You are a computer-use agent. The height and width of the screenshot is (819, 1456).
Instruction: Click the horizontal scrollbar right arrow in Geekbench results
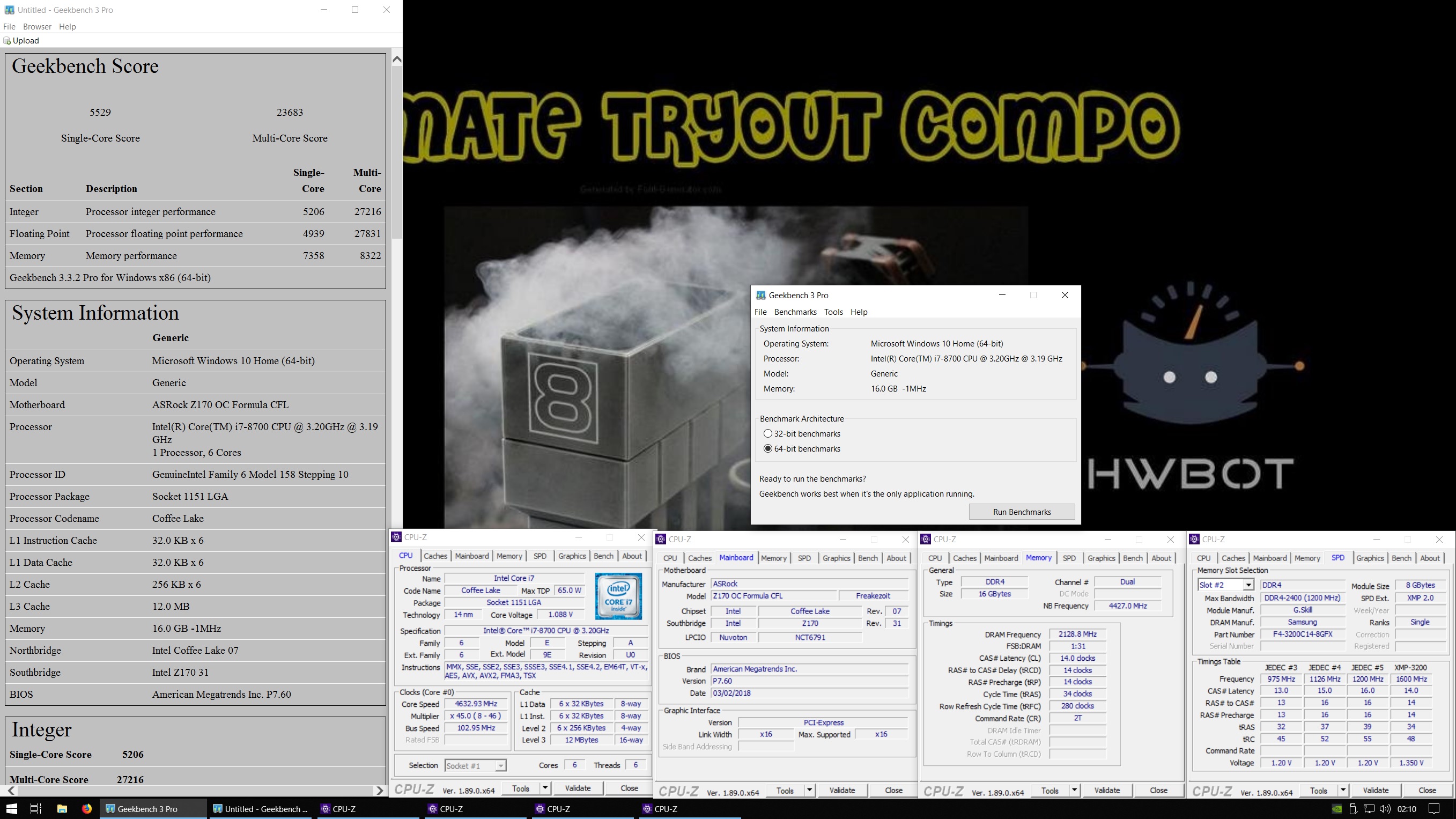pos(380,790)
